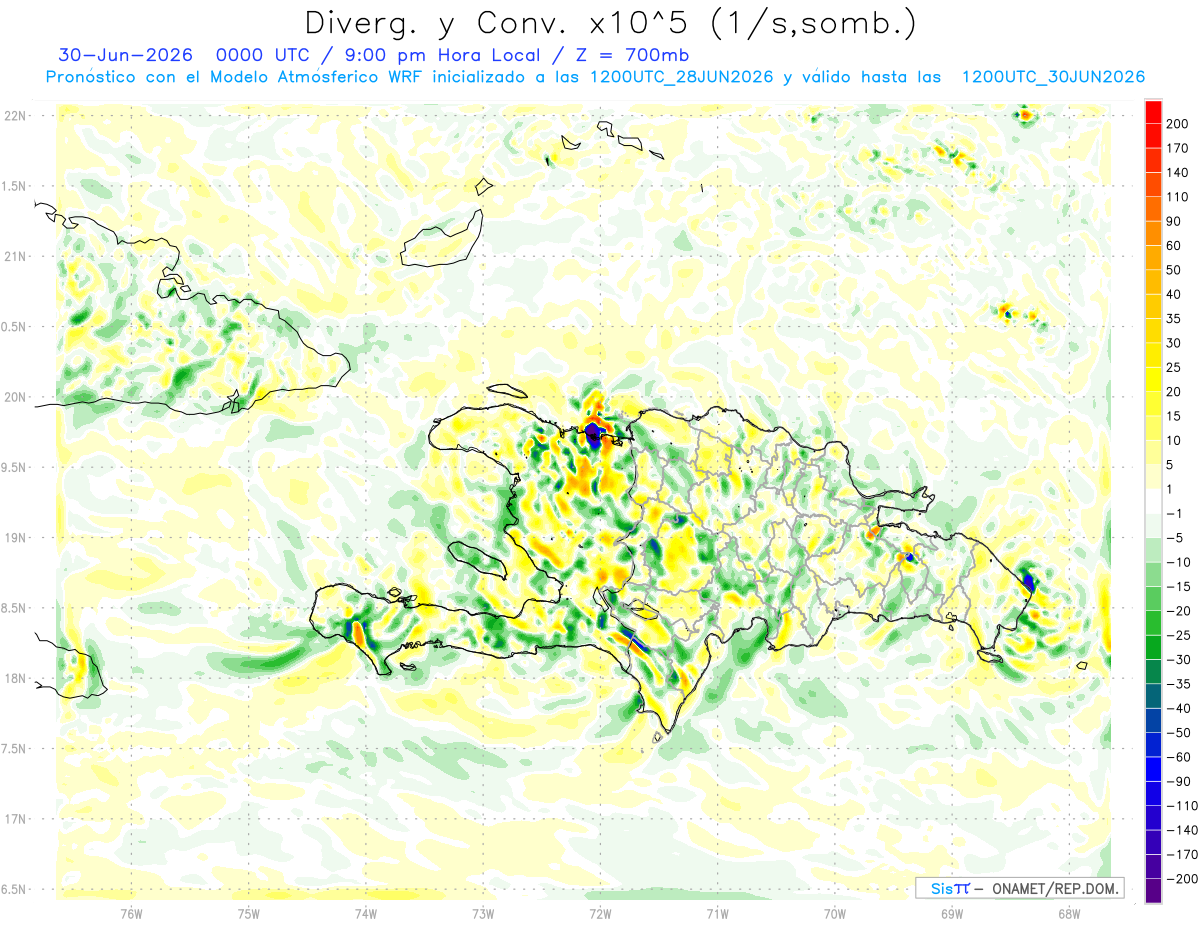Click the colorbar value "-60"
This screenshot has width=1200, height=927.
pyautogui.click(x=1181, y=758)
